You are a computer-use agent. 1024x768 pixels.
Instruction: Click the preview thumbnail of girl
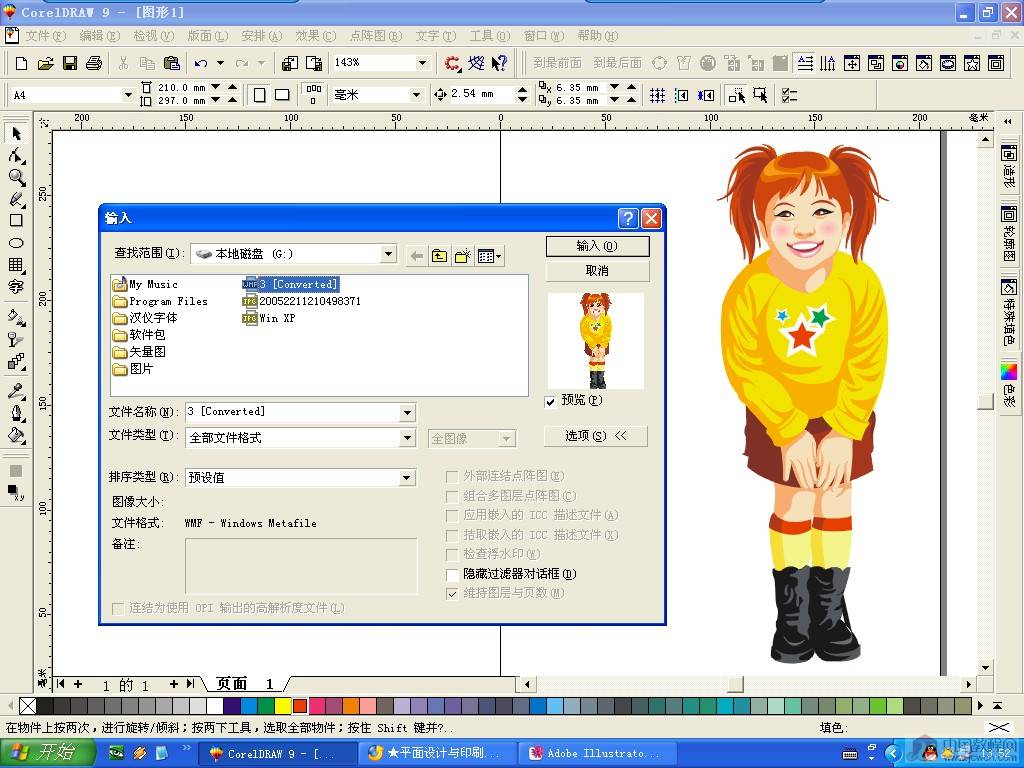coord(596,341)
